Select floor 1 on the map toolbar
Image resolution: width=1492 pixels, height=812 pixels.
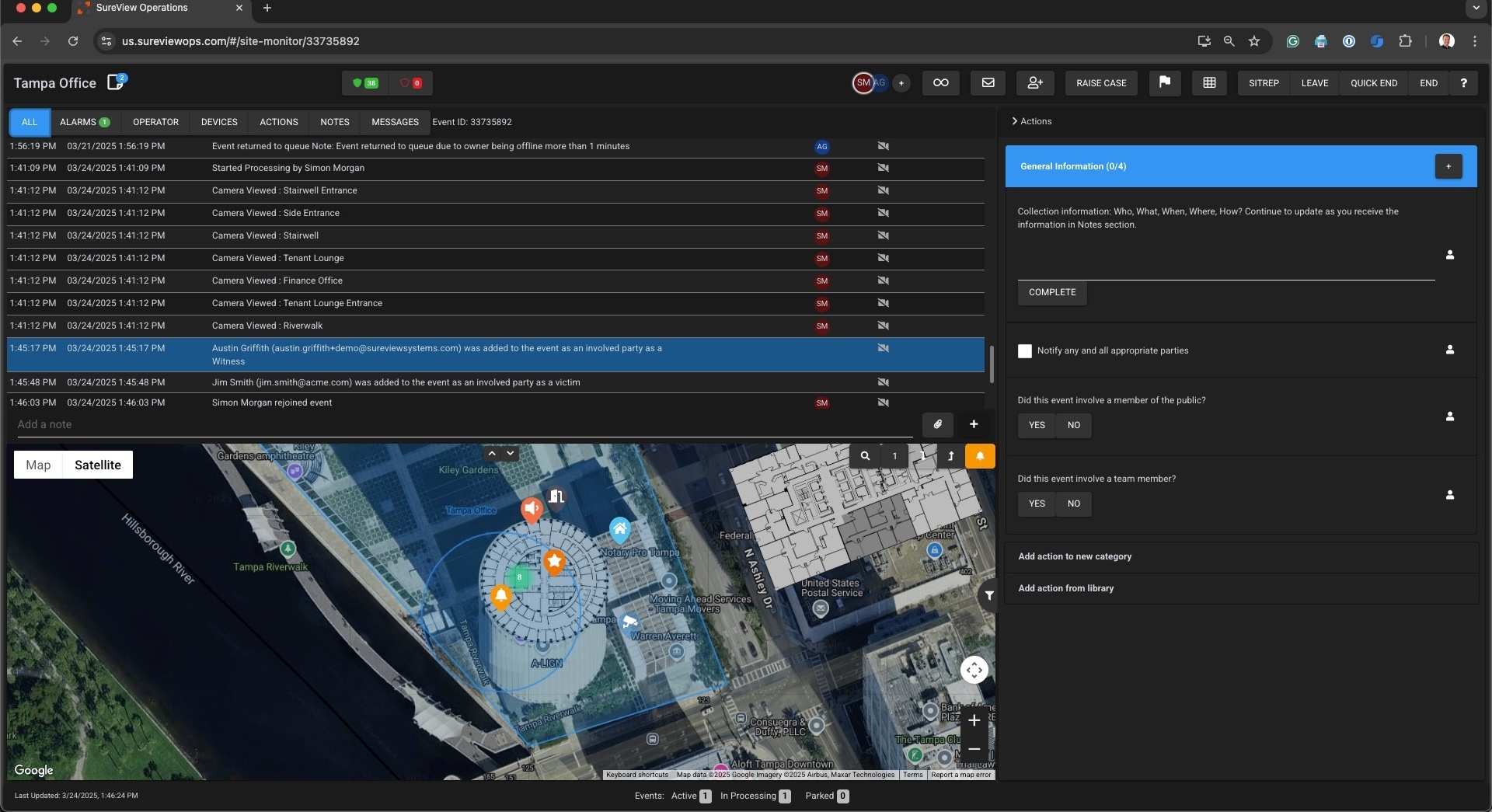coord(894,456)
